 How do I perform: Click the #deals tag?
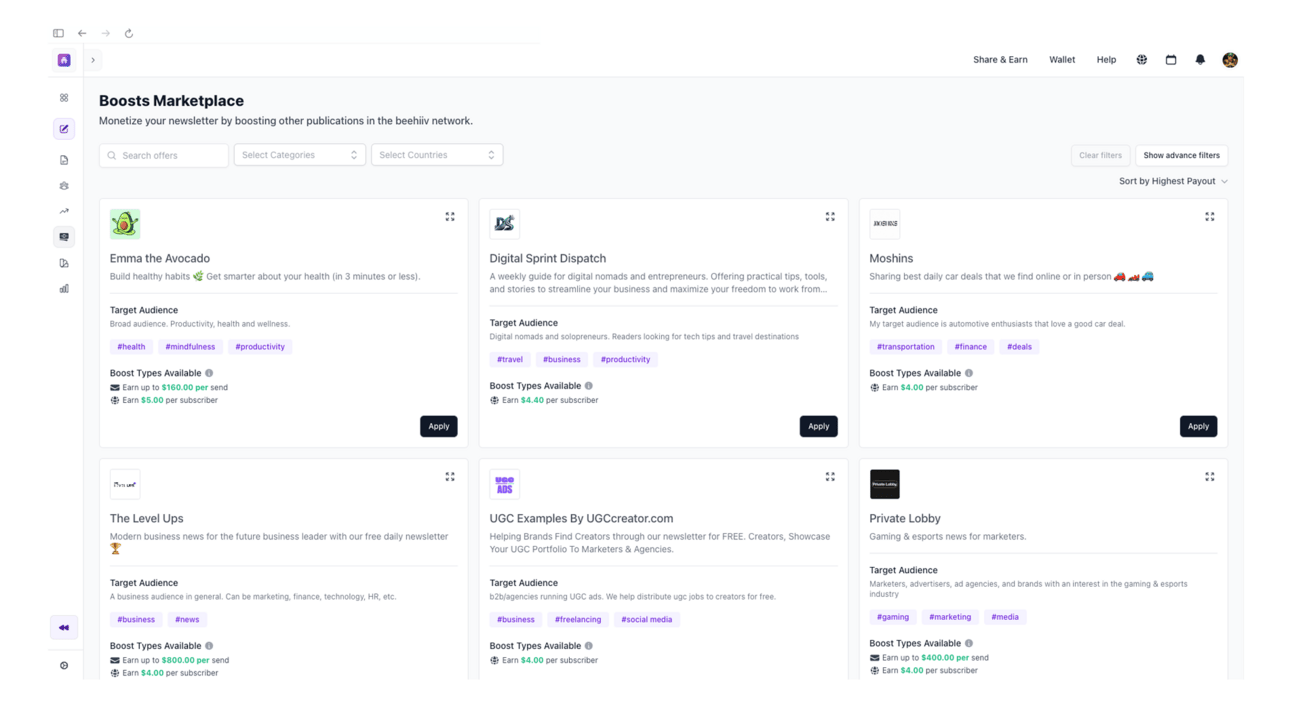coord(1019,347)
